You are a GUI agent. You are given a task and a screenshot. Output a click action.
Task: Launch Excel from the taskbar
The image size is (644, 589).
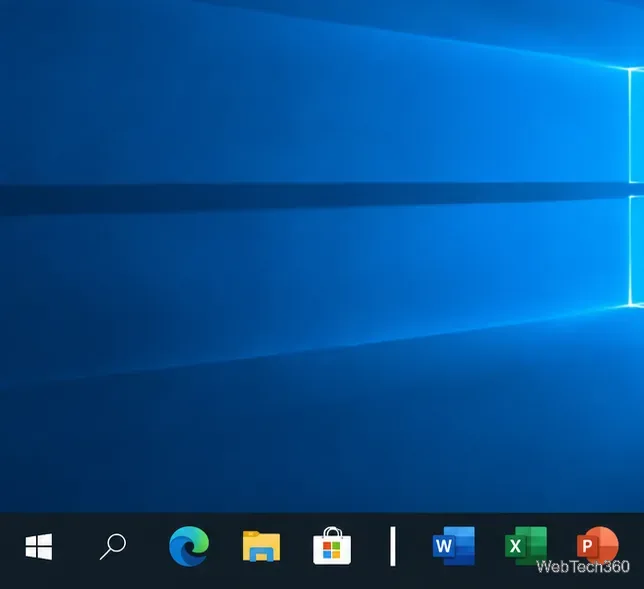coord(526,546)
